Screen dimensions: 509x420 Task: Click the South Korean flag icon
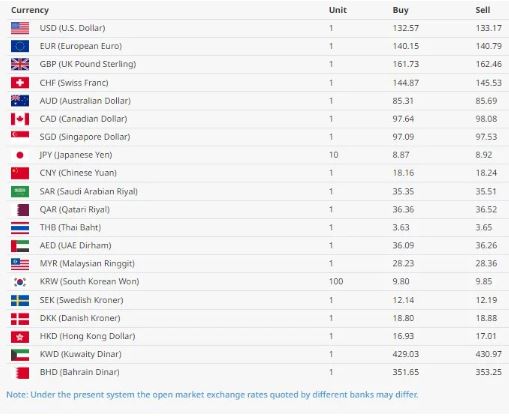pyautogui.click(x=20, y=282)
